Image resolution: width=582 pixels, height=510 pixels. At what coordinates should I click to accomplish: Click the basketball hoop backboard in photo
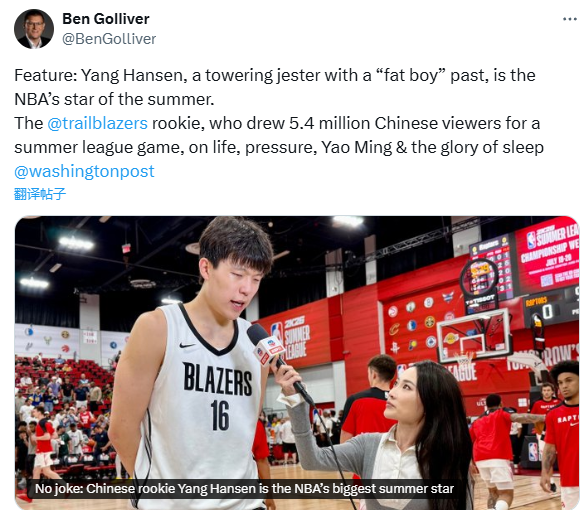tap(473, 336)
